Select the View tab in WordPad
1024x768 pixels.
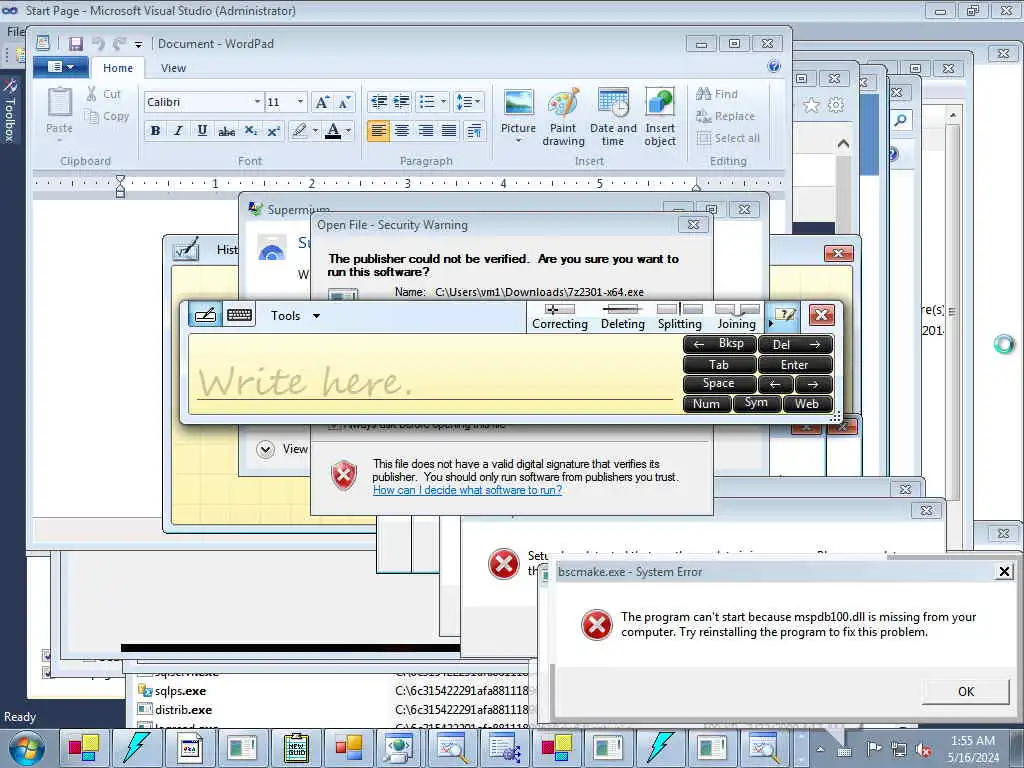point(173,68)
